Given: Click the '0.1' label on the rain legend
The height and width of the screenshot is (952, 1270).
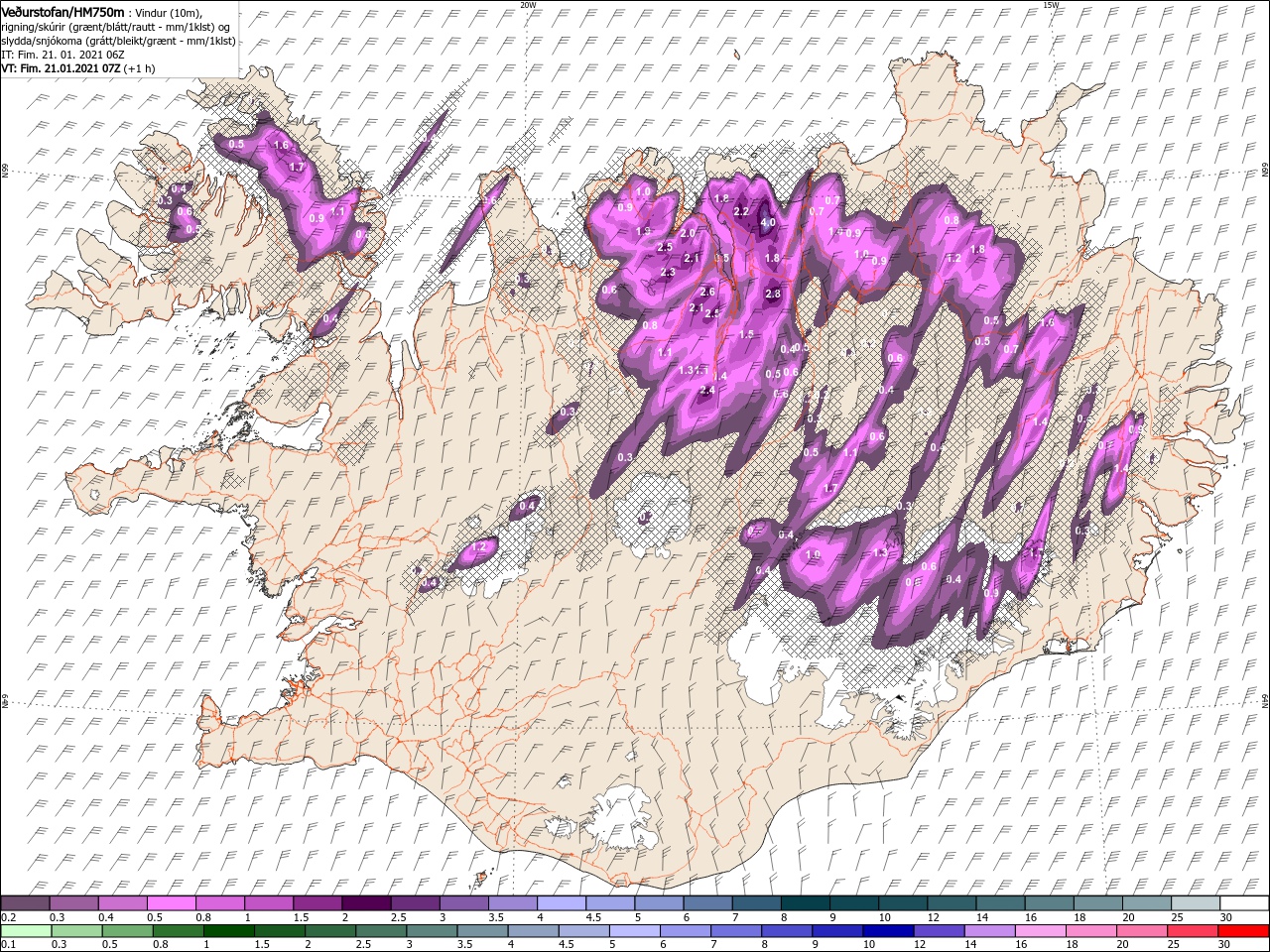Looking at the screenshot, I should [8, 945].
